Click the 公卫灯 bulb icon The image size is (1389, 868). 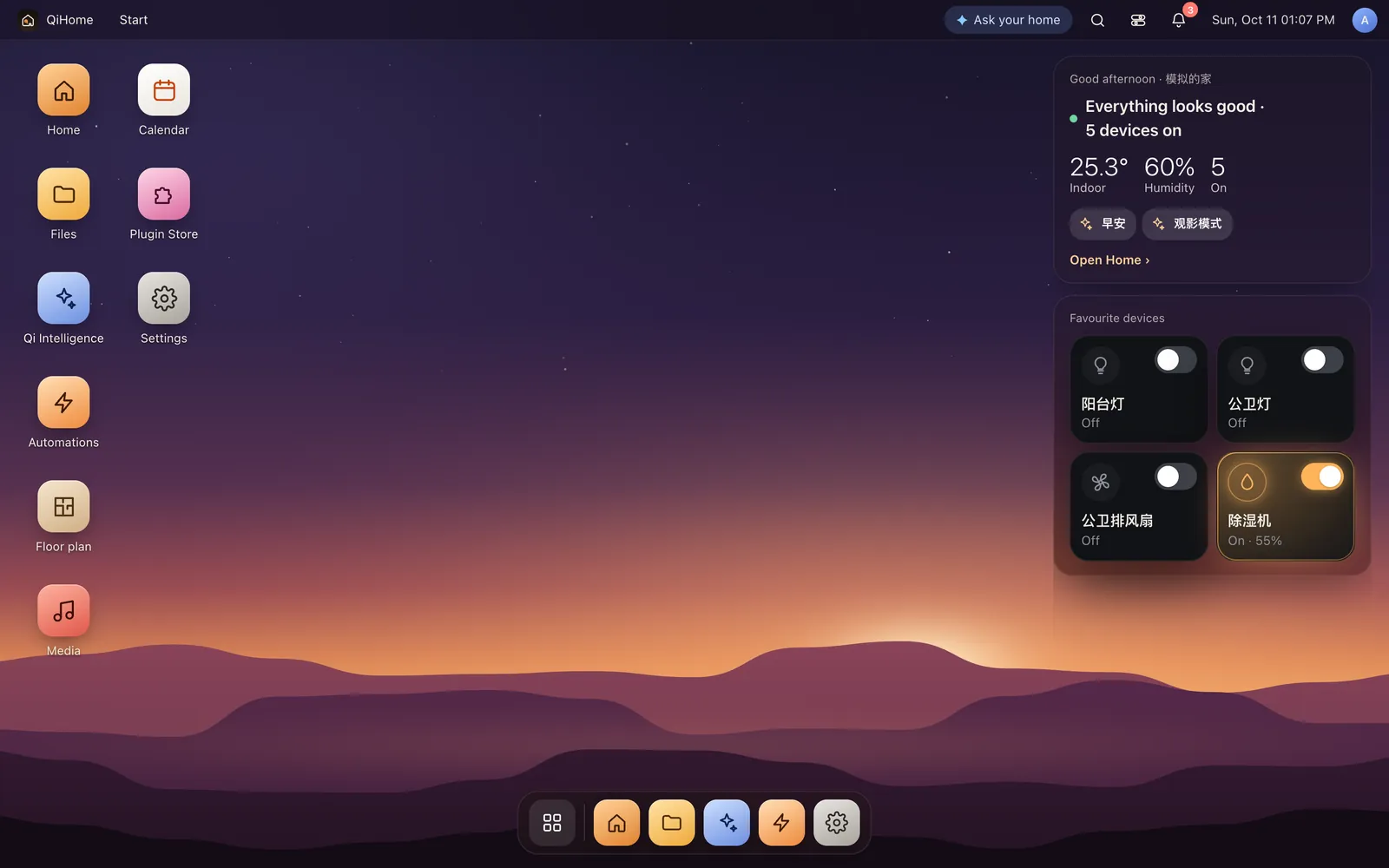click(x=1247, y=365)
